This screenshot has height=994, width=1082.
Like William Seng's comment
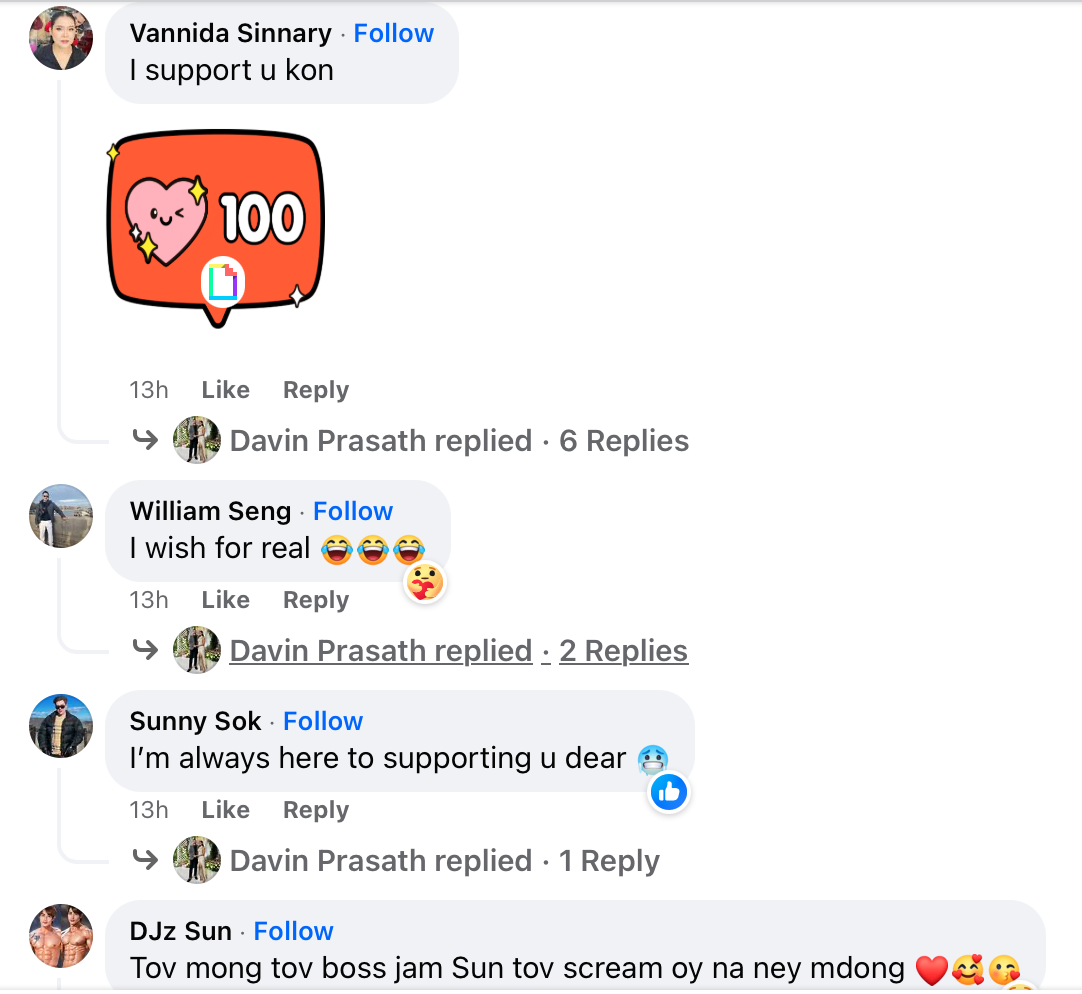click(x=225, y=600)
